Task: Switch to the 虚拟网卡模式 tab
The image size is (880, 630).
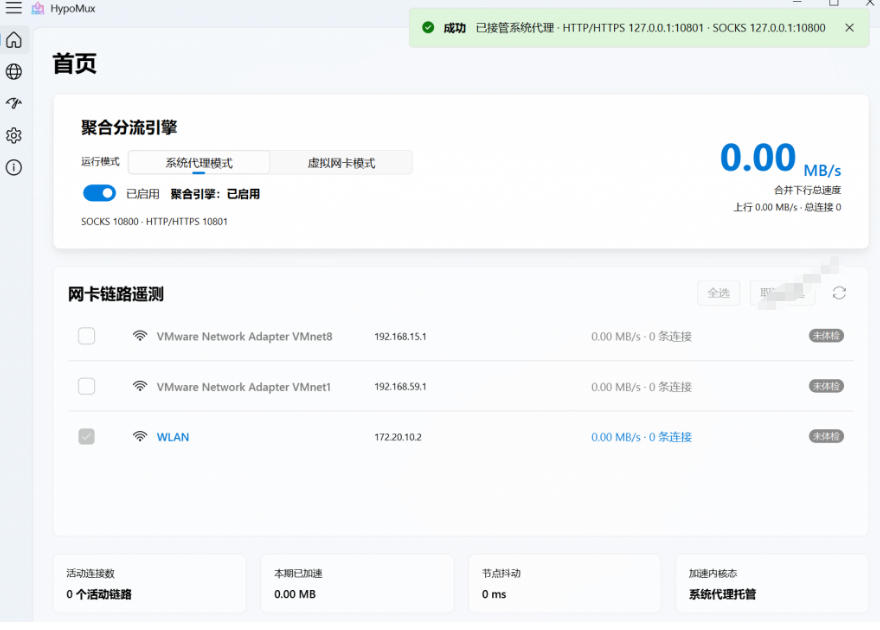Action: pos(341,163)
